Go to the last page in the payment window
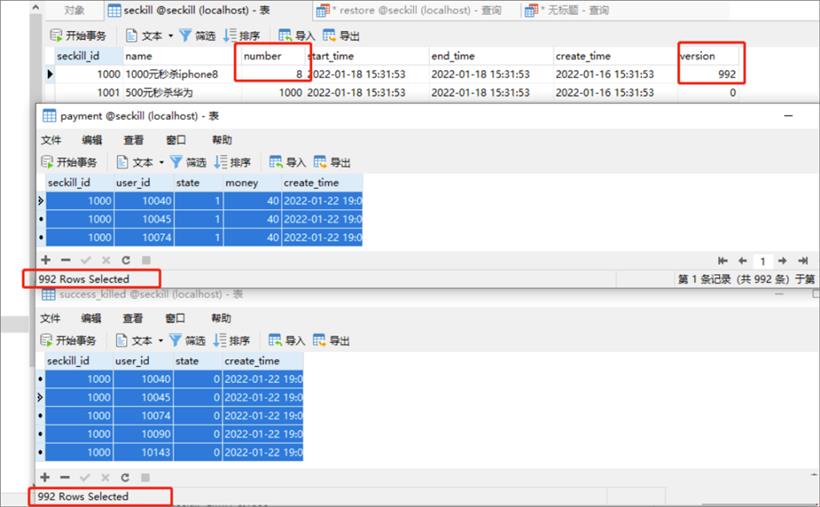The width and height of the screenshot is (820, 507). pyautogui.click(x=803, y=261)
